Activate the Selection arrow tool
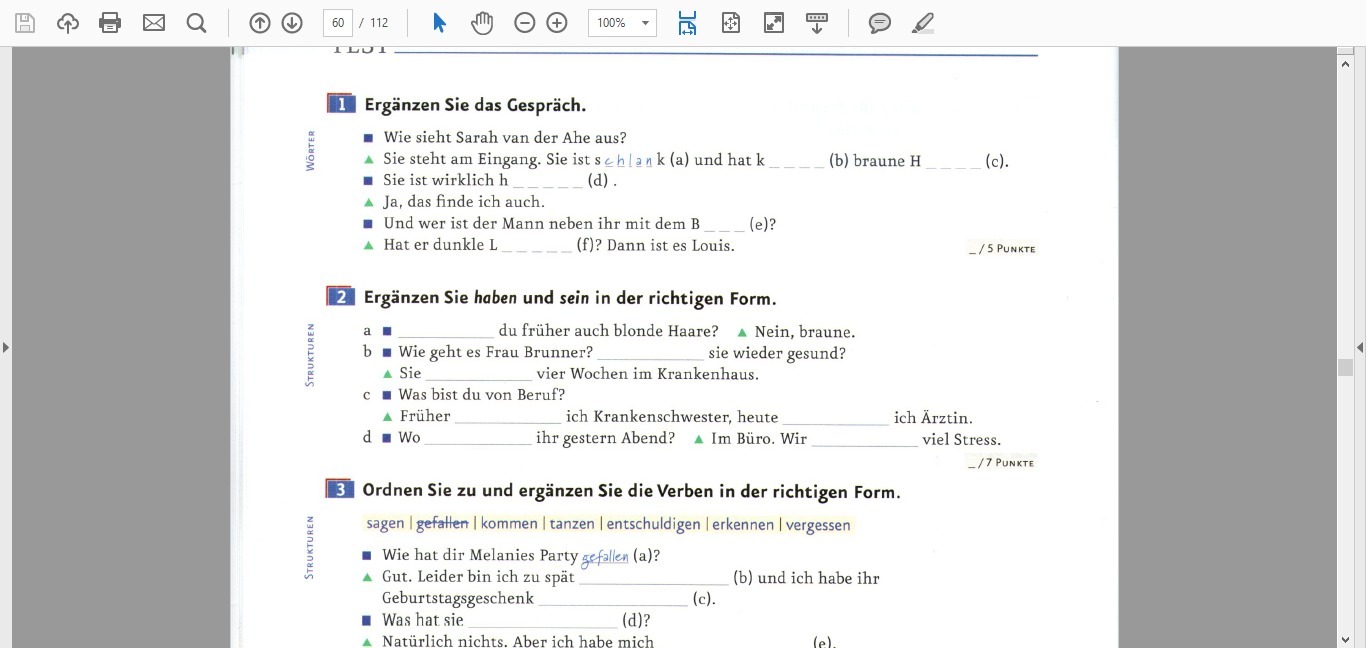 [439, 23]
